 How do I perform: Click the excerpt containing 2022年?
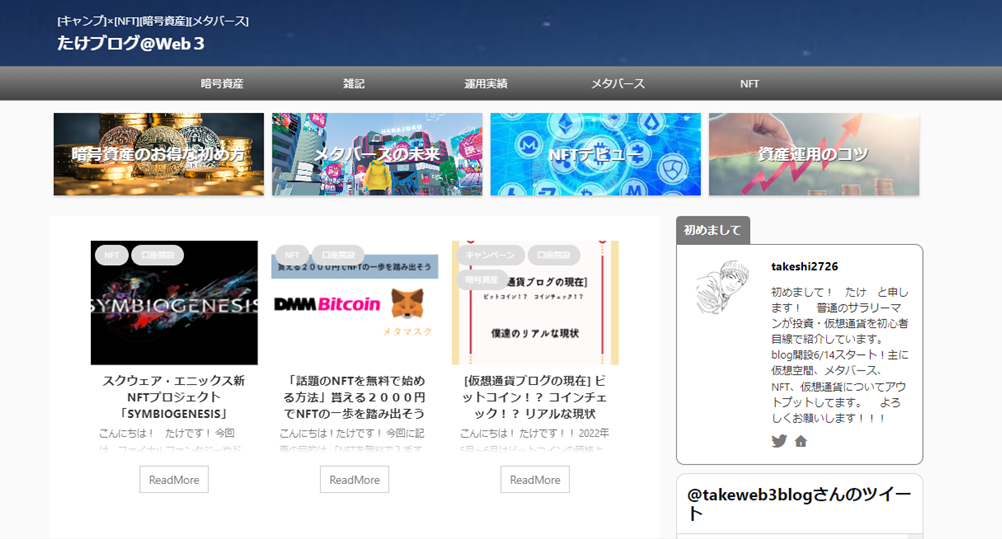point(535,441)
